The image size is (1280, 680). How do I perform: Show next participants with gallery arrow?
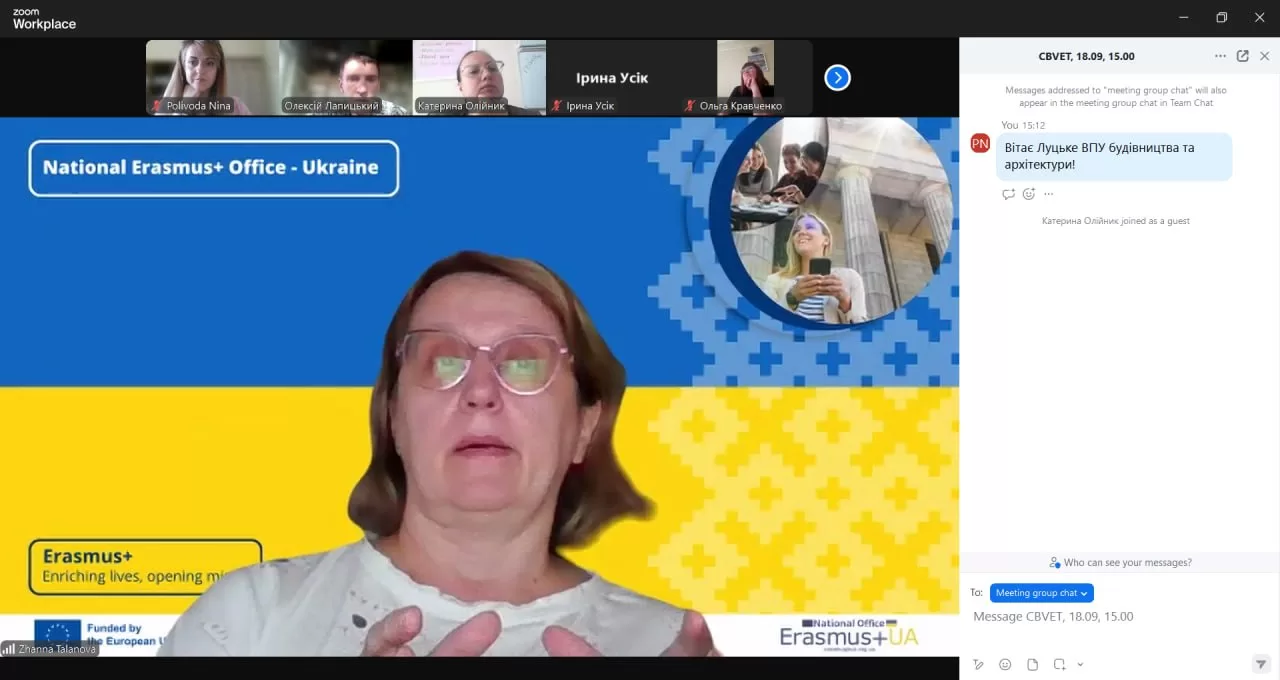point(837,77)
